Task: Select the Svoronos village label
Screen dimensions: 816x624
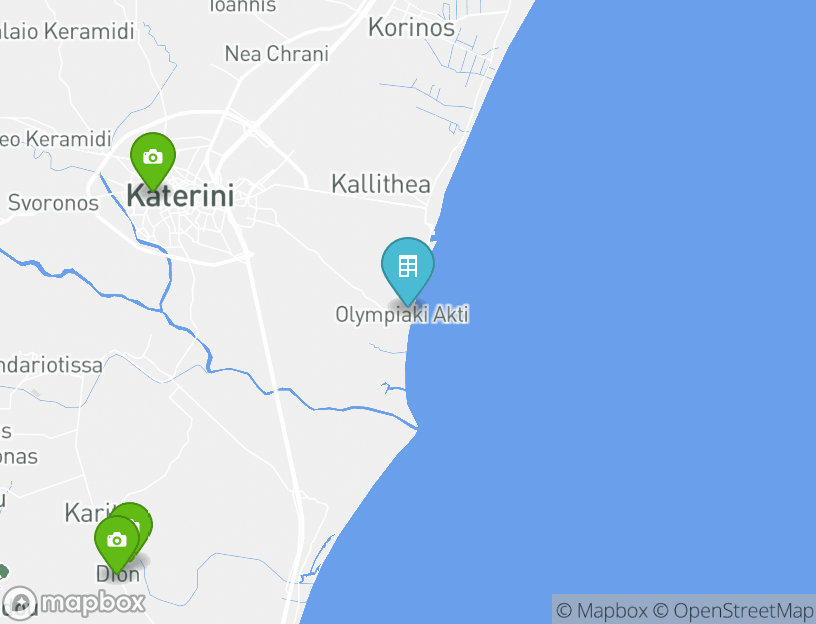Action: [x=53, y=202]
